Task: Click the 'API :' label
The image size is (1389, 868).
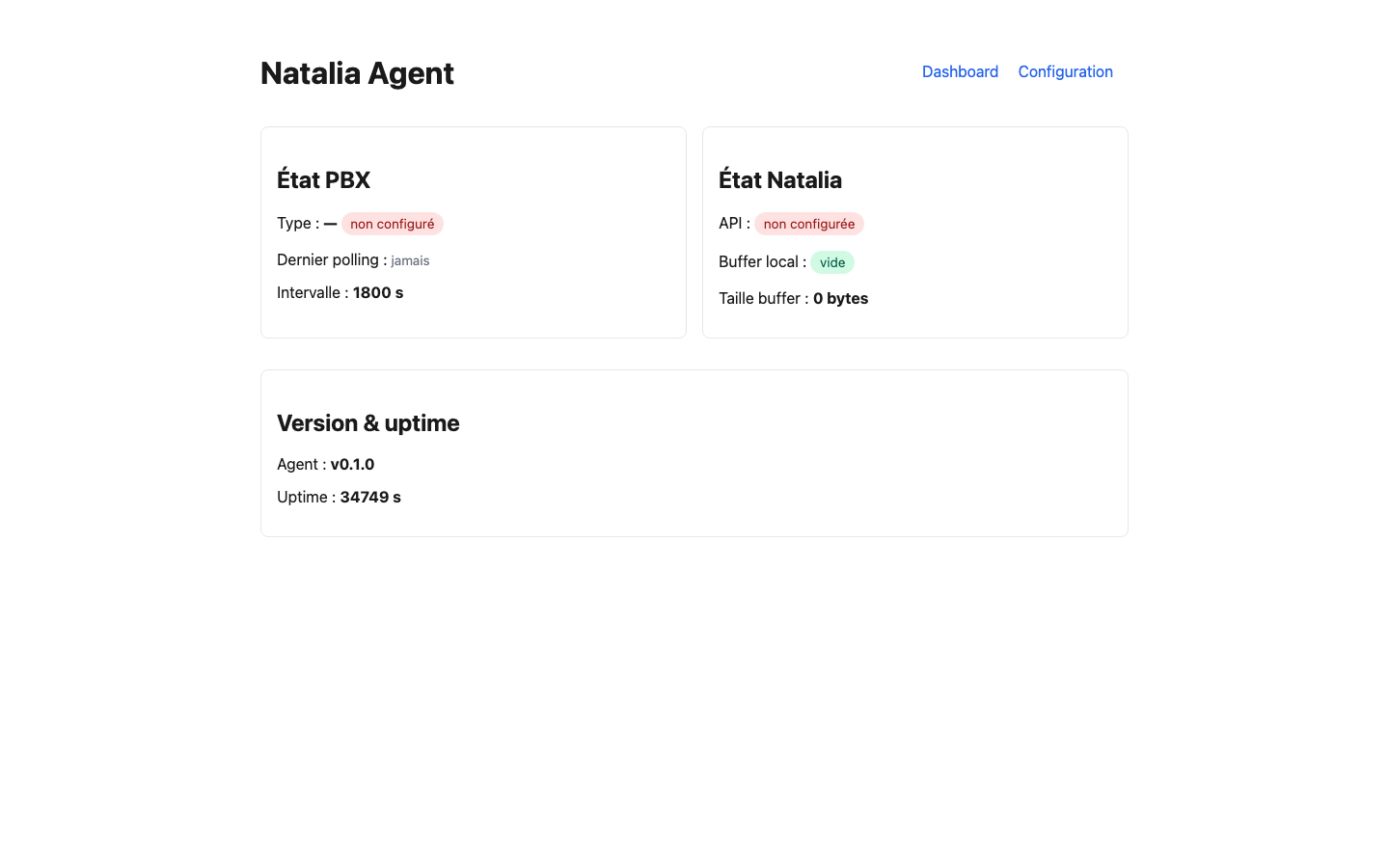Action: [734, 223]
